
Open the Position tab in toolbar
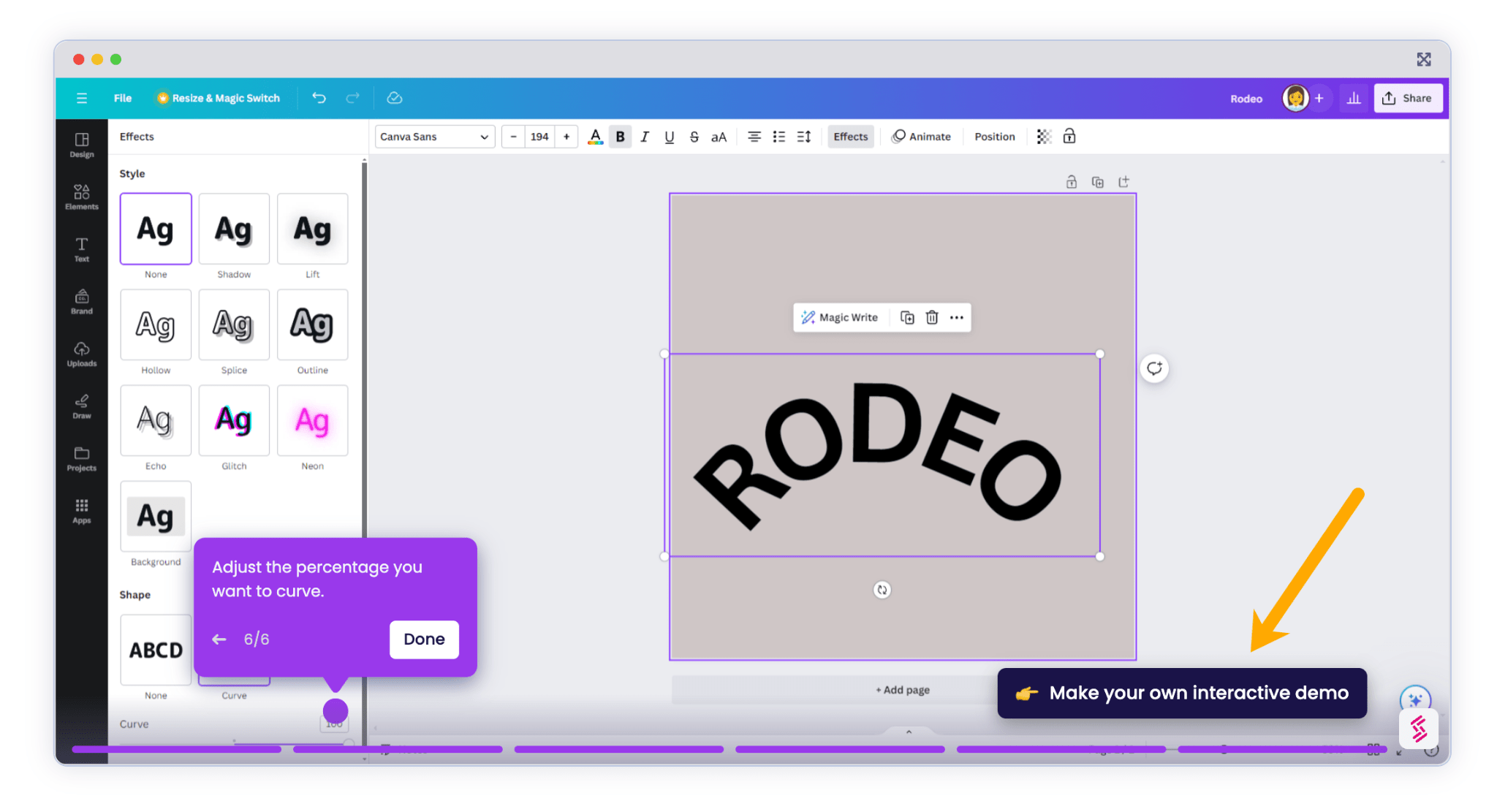tap(994, 137)
